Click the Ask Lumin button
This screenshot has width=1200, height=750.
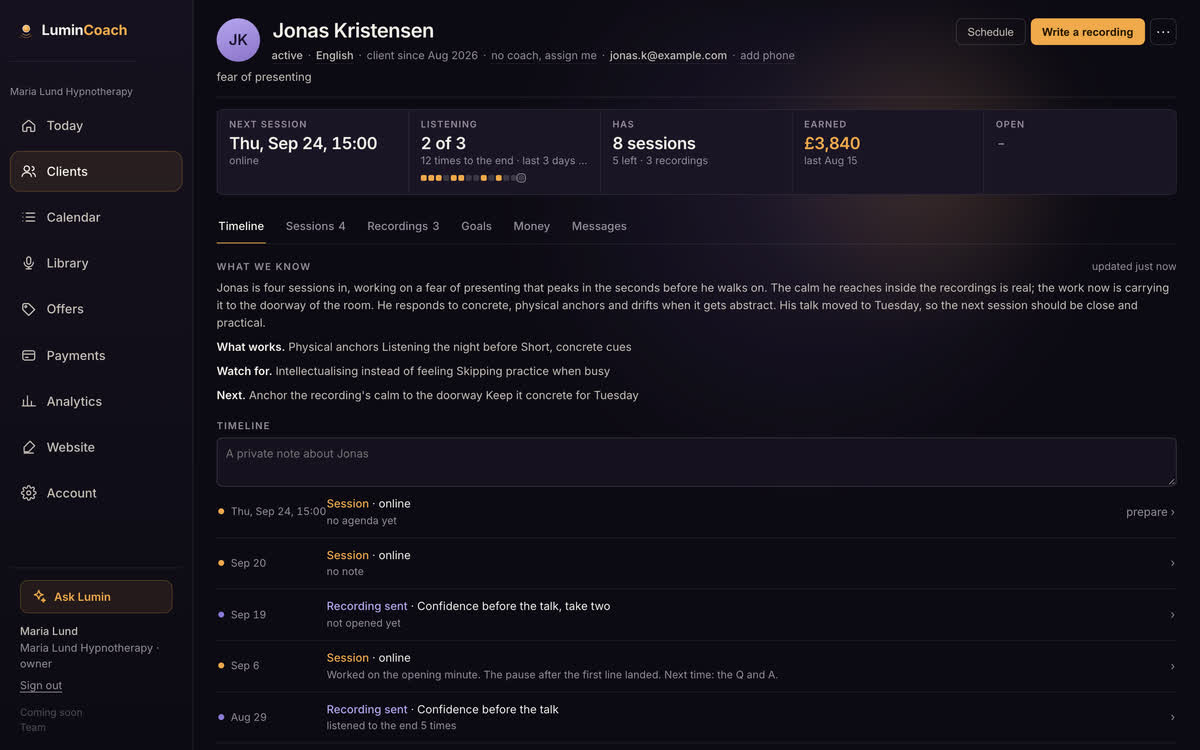[96, 597]
